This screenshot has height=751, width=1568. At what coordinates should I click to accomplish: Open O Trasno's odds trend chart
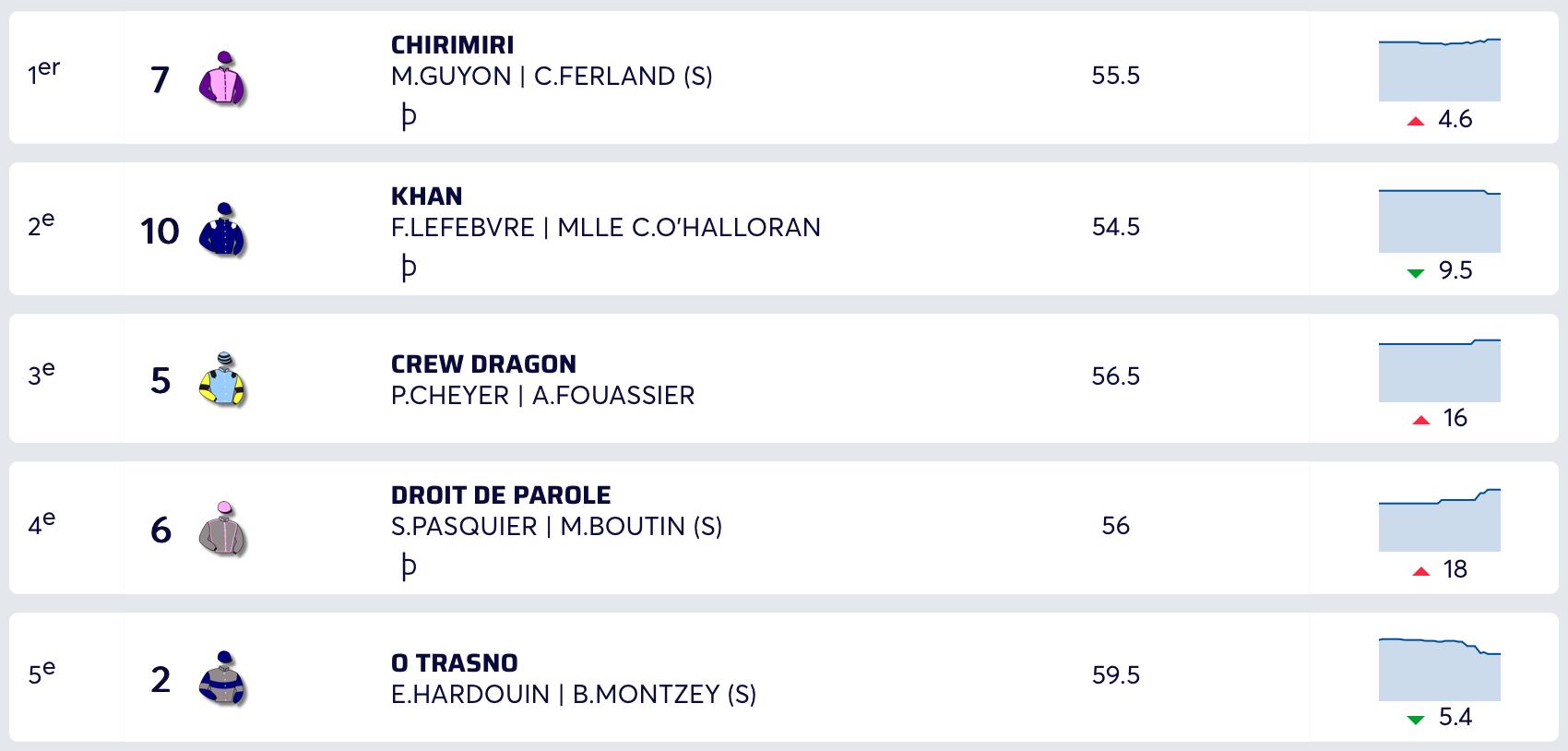pyautogui.click(x=1439, y=669)
